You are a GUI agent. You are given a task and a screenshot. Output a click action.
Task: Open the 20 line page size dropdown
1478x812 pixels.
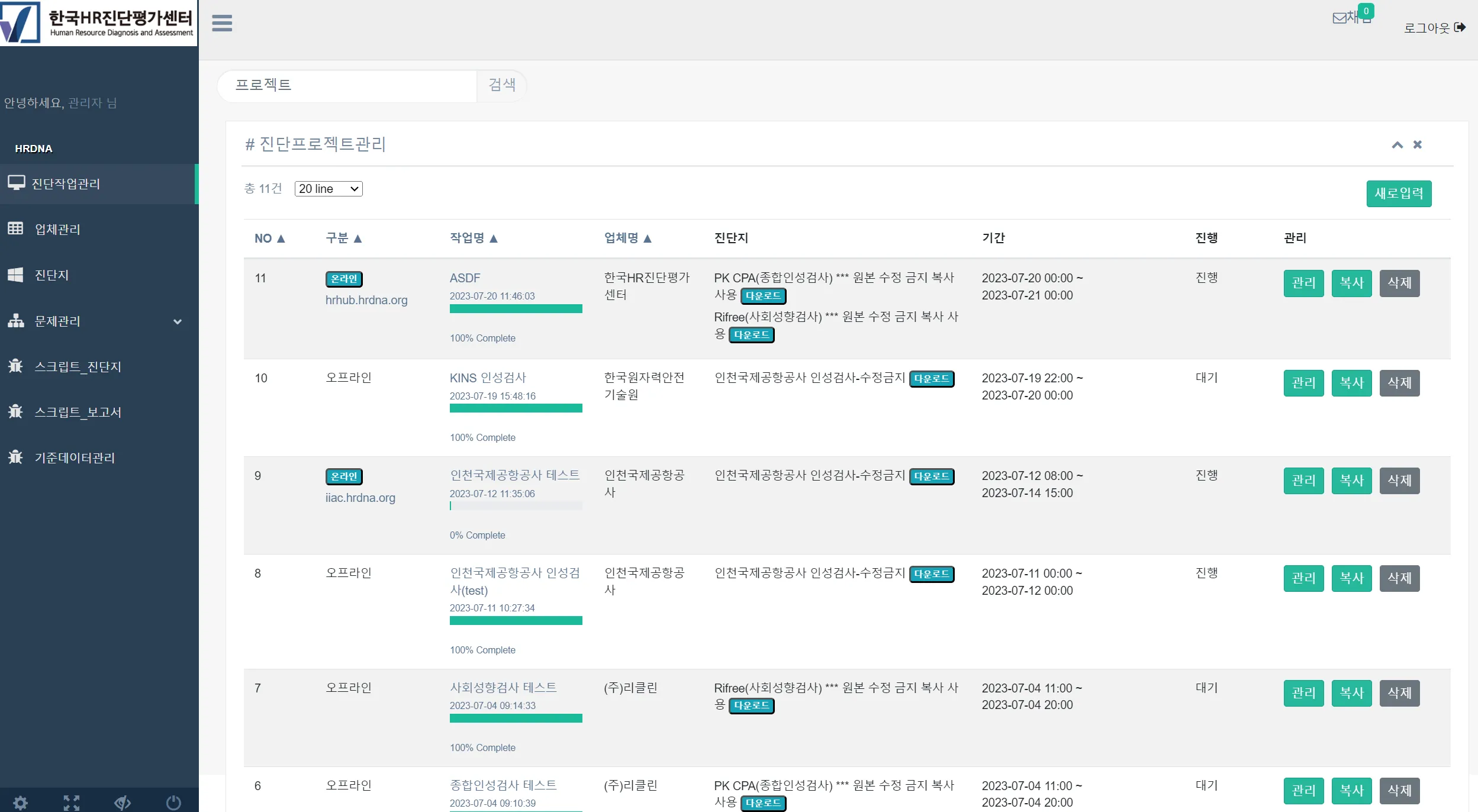328,188
